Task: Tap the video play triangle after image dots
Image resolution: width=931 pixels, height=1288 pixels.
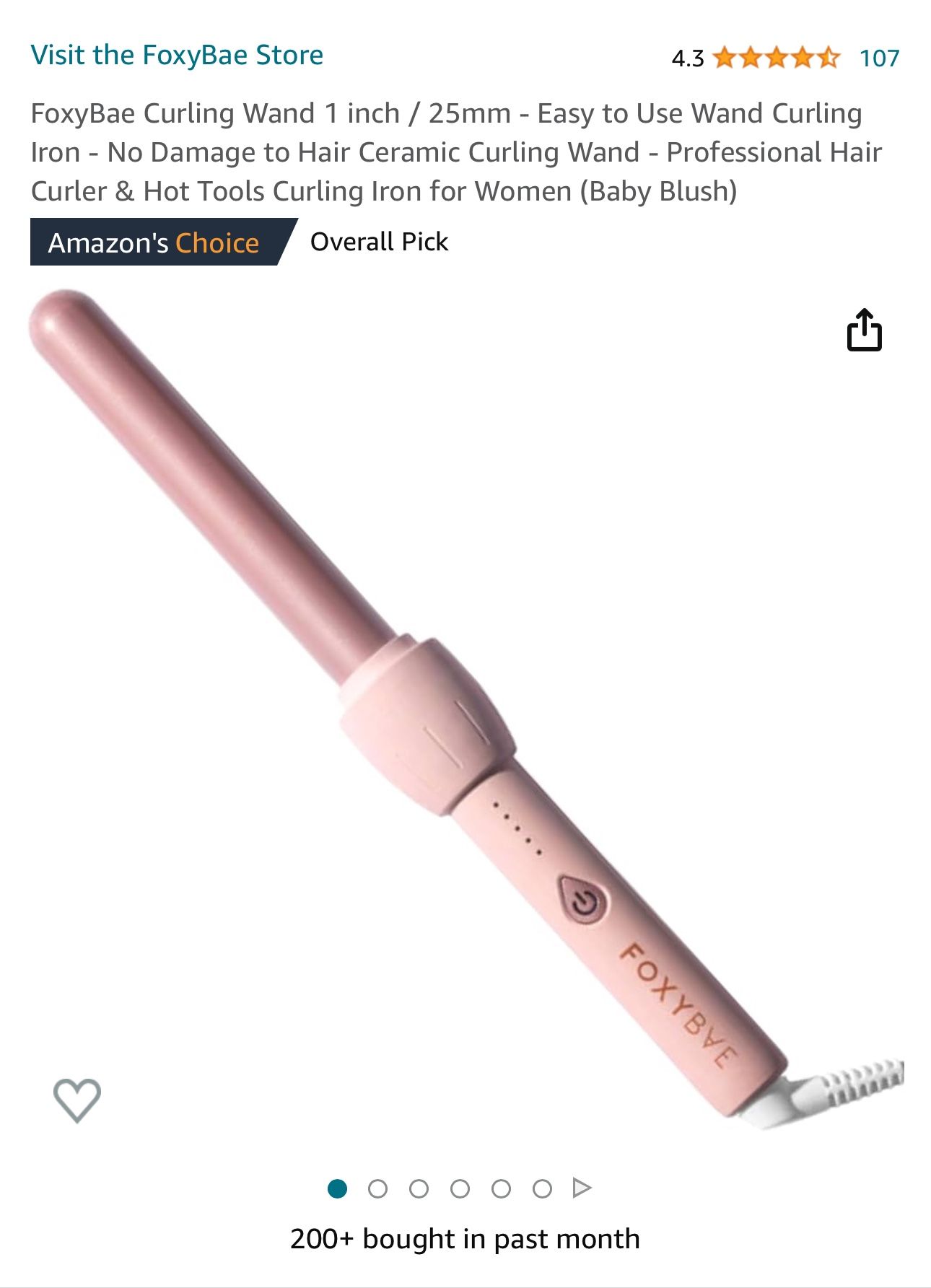Action: tap(582, 1188)
